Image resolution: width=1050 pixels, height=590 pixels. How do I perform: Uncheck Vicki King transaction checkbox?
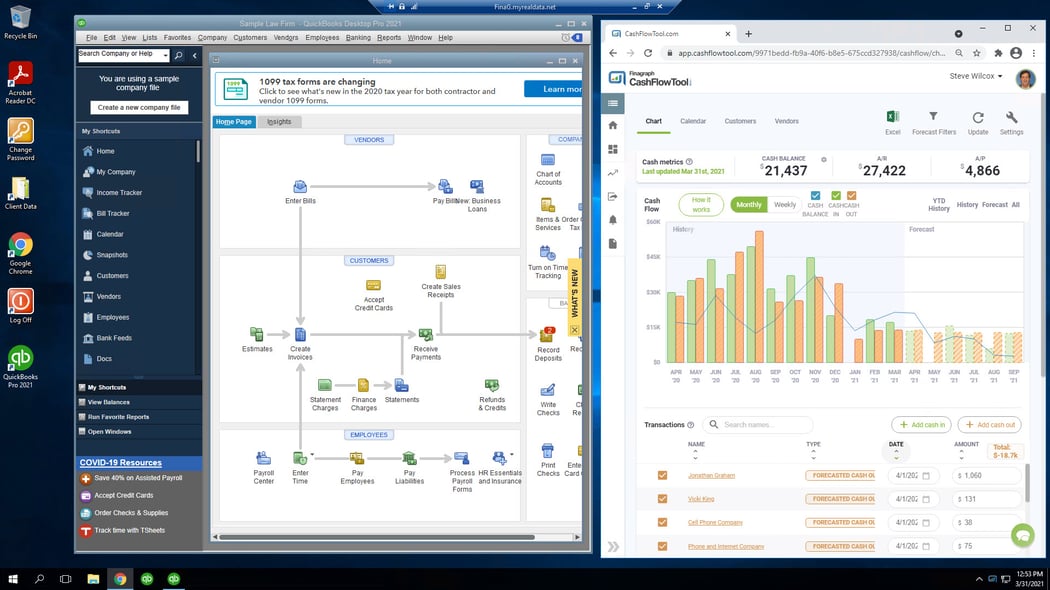pyautogui.click(x=662, y=499)
